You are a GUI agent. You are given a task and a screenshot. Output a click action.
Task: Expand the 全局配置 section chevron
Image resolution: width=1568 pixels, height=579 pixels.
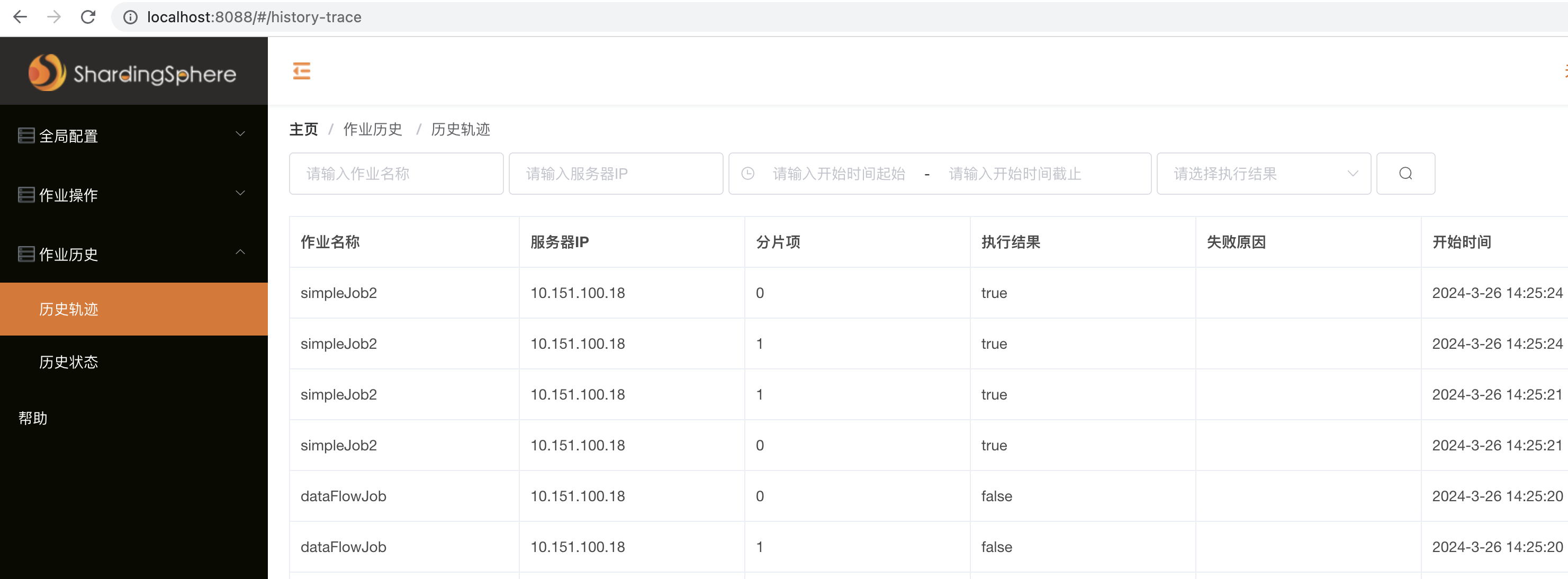pos(240,133)
